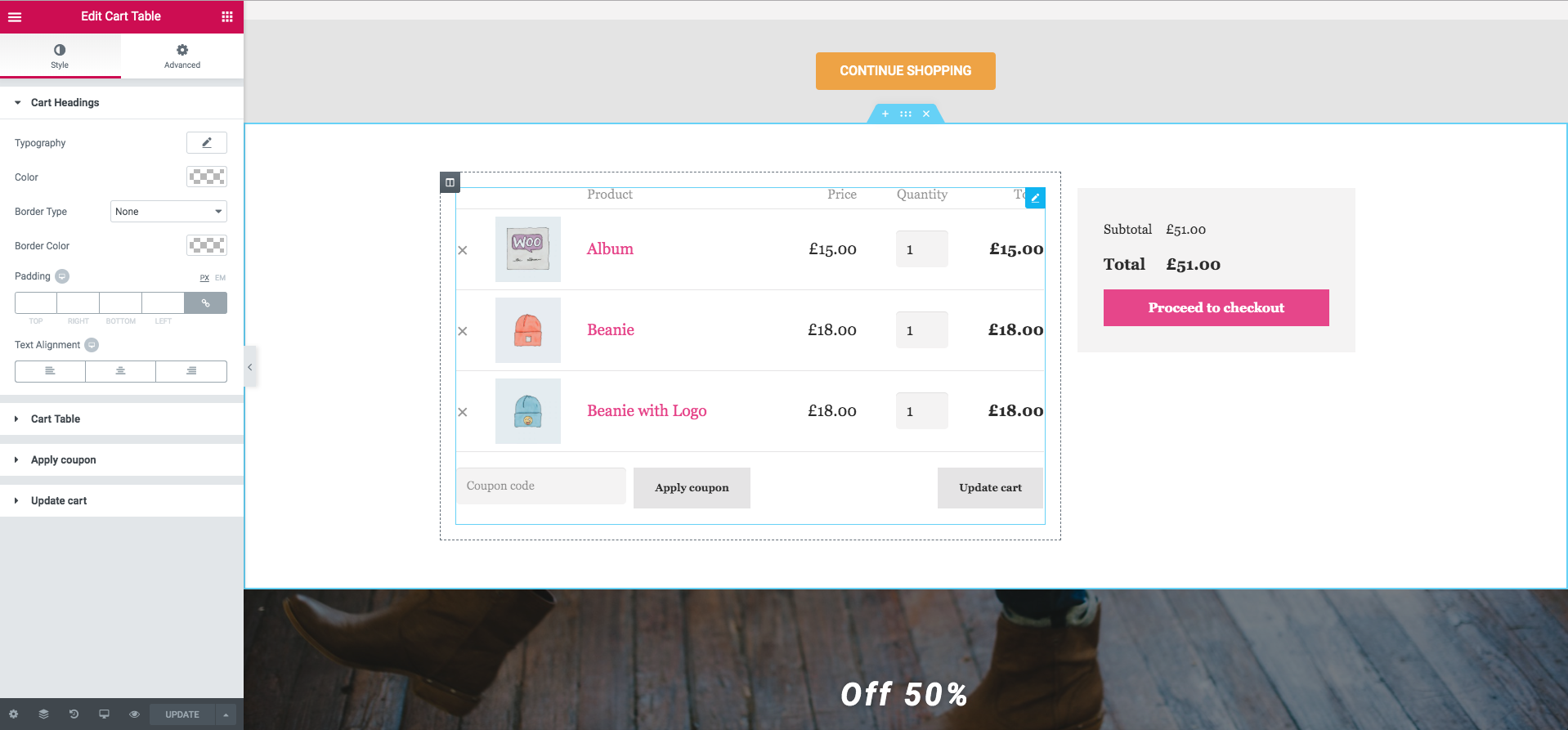
Task: Open save options arrow
Action: click(226, 714)
